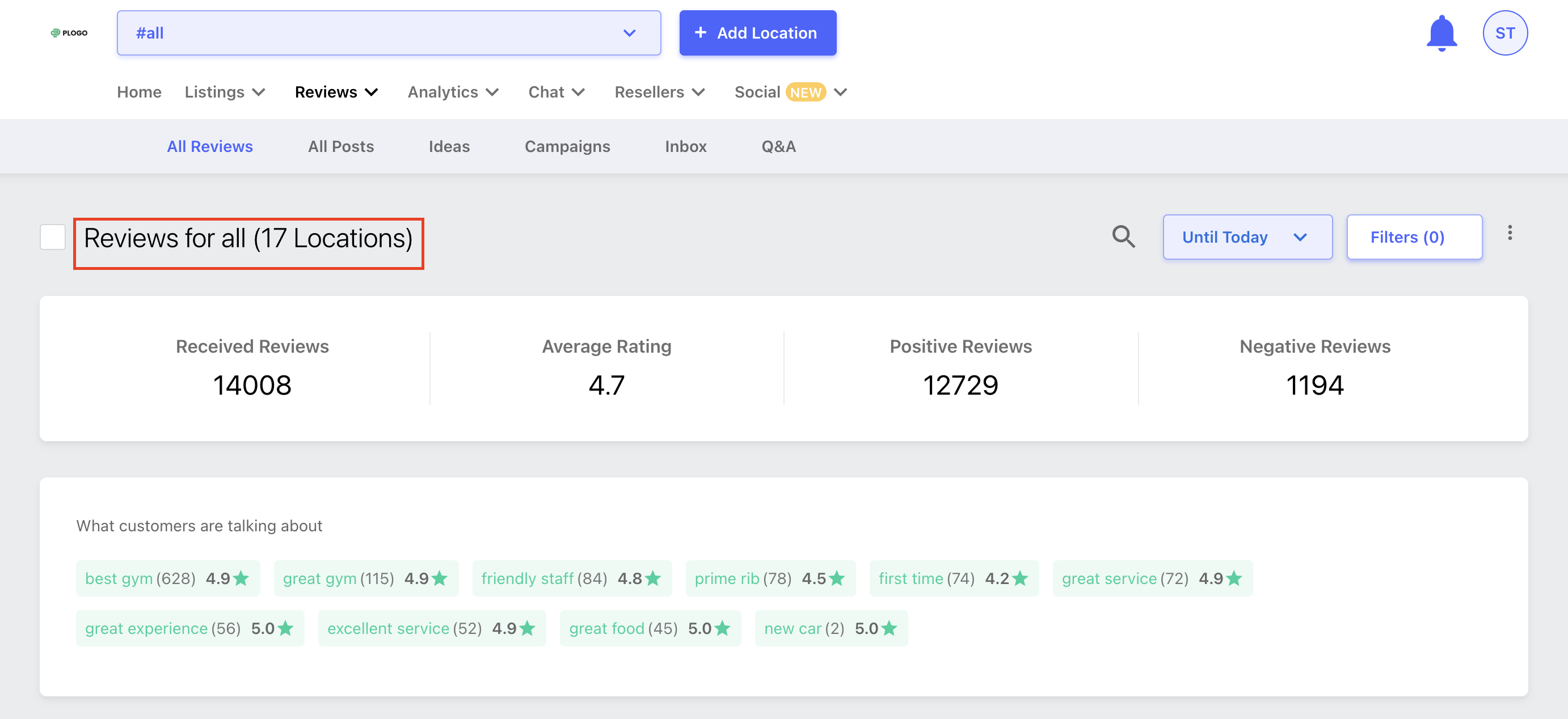
Task: Expand the Social NEW menu
Action: [x=790, y=92]
